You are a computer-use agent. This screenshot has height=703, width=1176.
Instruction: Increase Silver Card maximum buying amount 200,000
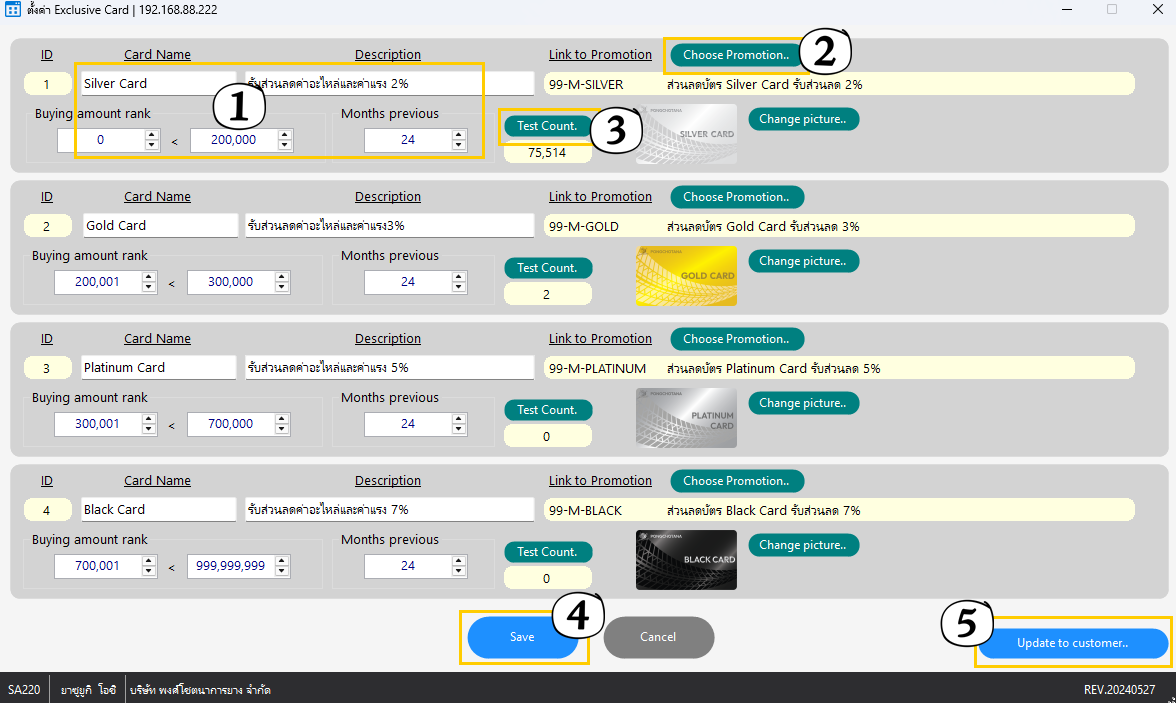click(284, 135)
